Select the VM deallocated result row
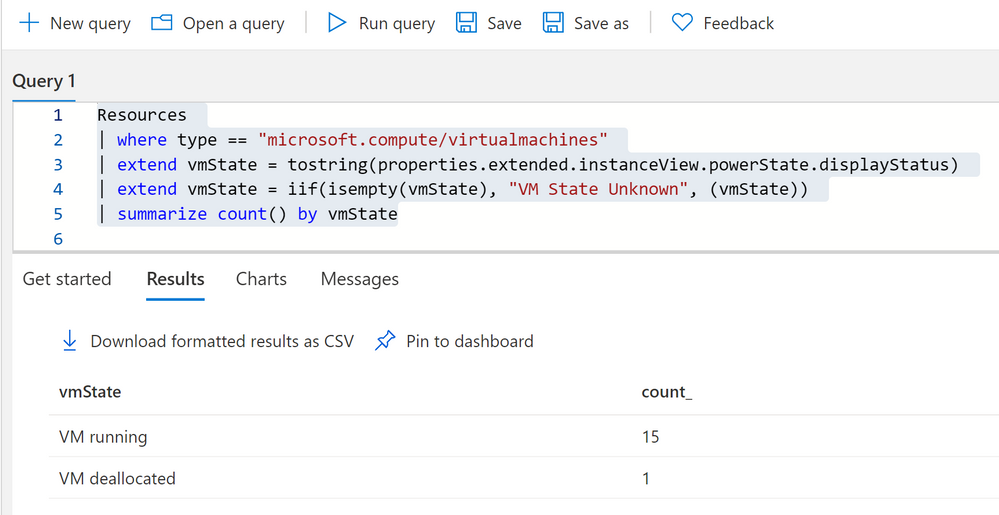This screenshot has height=515, width=999. tap(524, 478)
